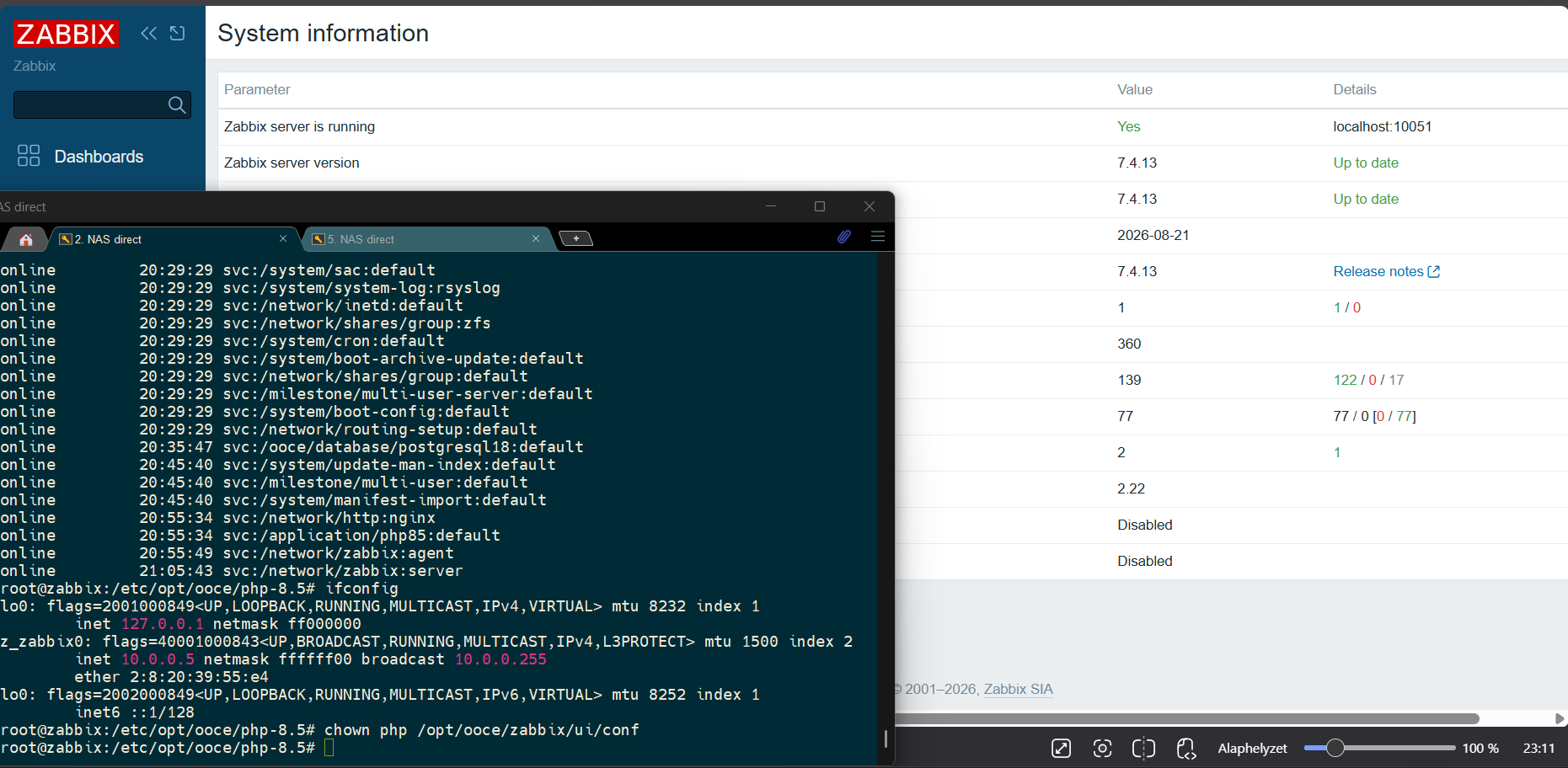Click the 'Value' column header
The image size is (1568, 768).
(1135, 89)
